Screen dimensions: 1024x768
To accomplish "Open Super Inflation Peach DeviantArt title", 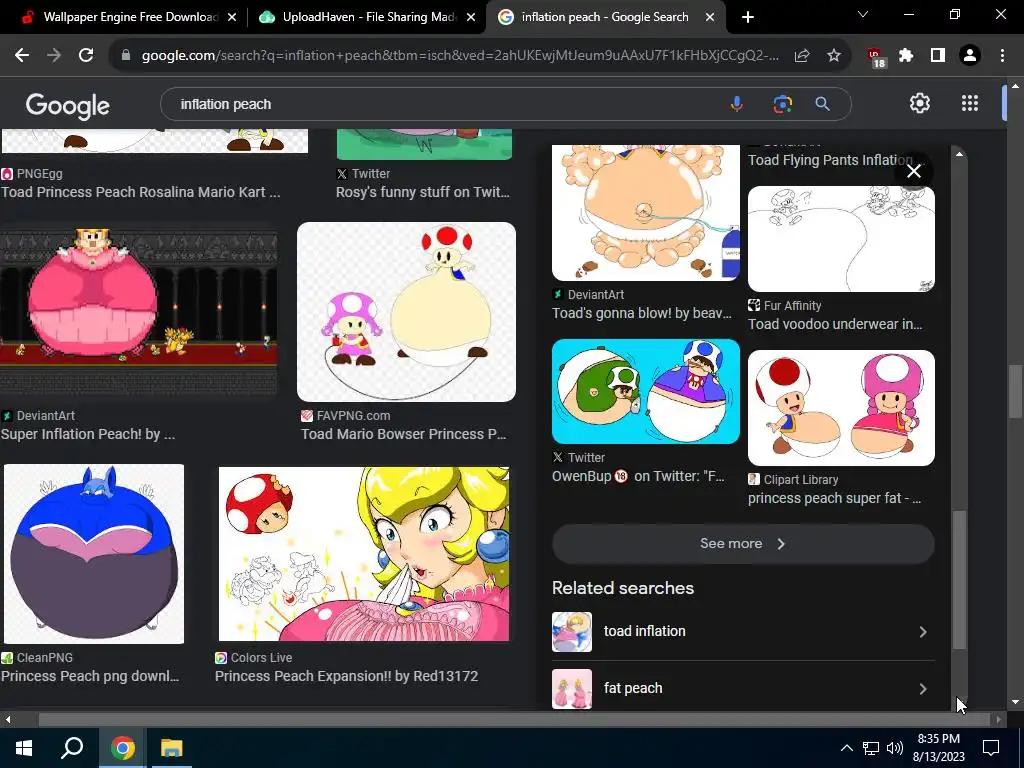I will [x=88, y=434].
